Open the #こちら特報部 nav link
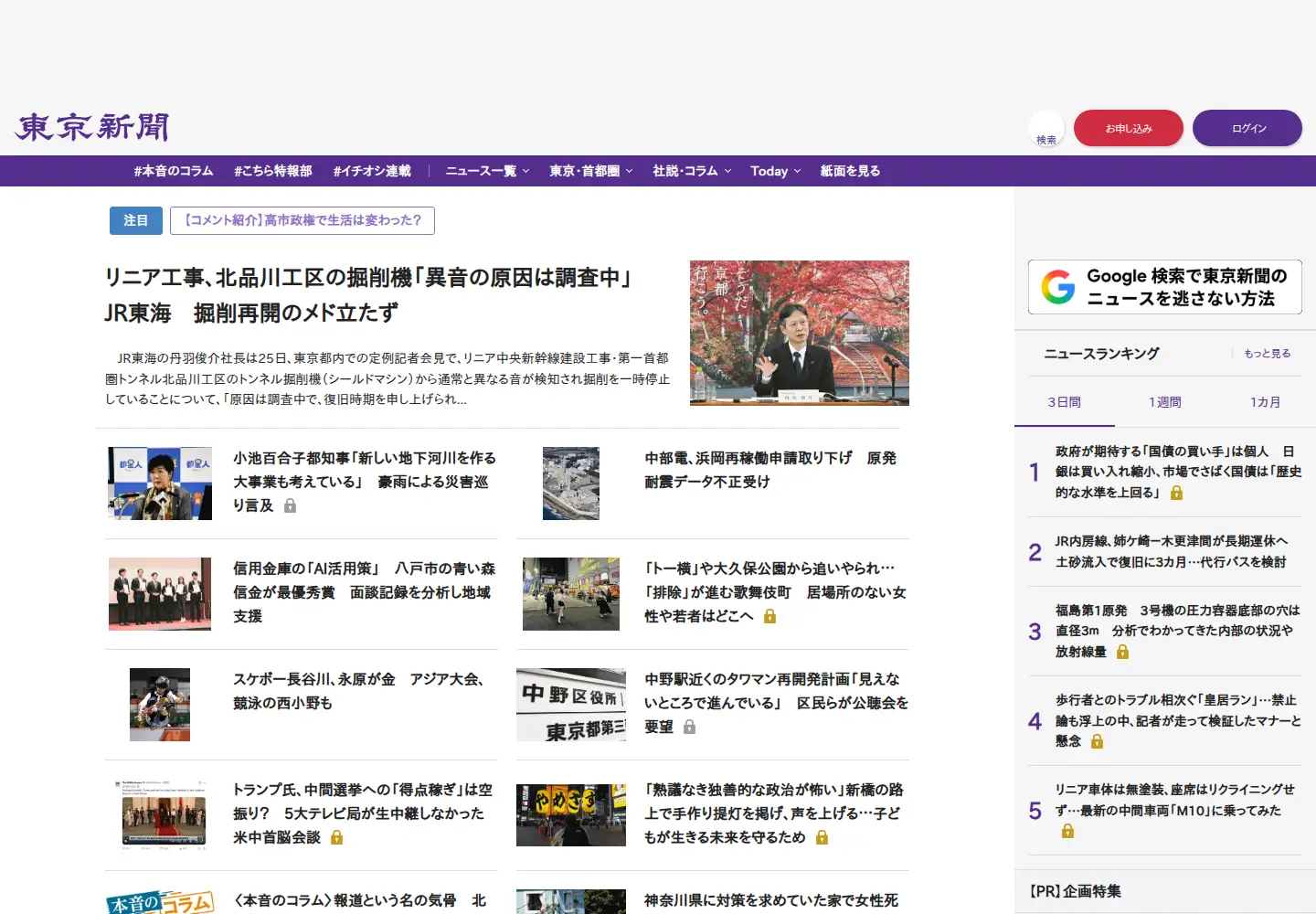Screen dimensions: 1316x914 [273, 171]
